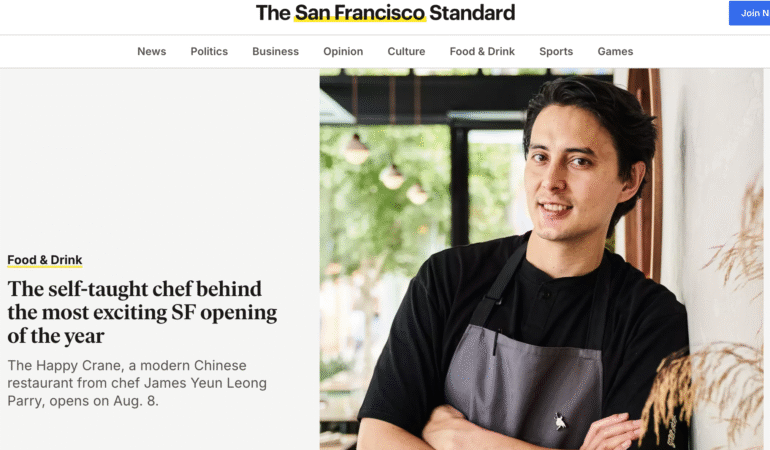This screenshot has height=450, width=770.
Task: Click the chef's face in the photo
Action: [570, 172]
